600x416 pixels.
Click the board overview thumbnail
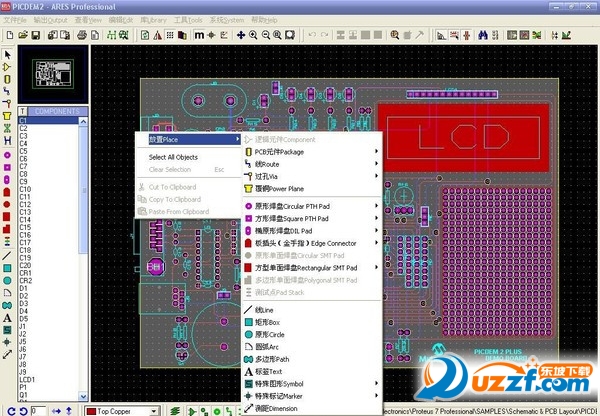coord(53,74)
